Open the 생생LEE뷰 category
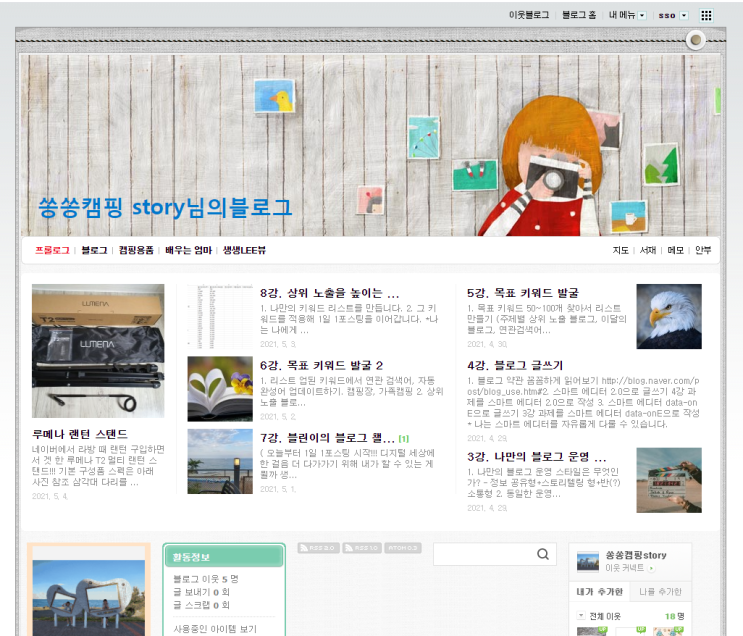Image resolution: width=743 pixels, height=636 pixels. [x=244, y=250]
